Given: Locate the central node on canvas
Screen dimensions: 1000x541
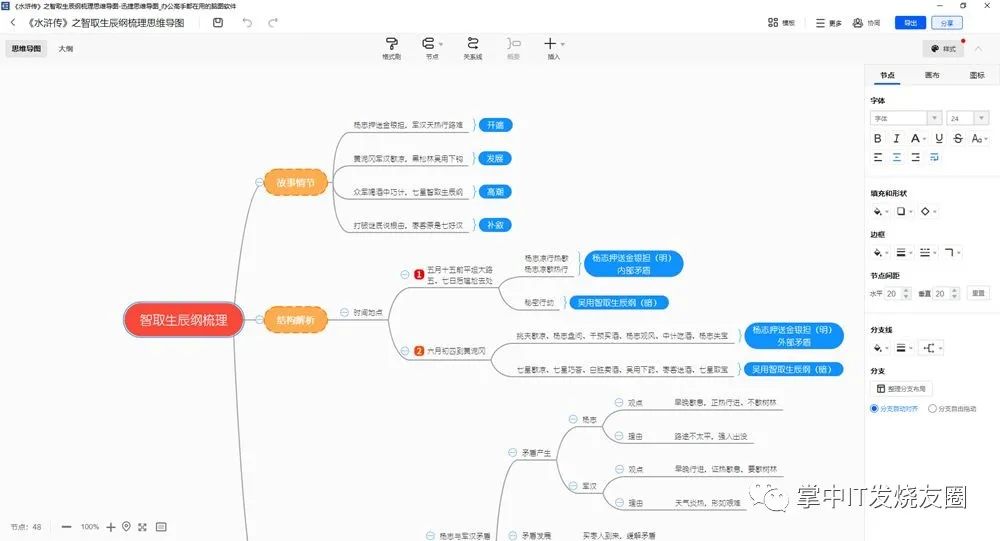Looking at the screenshot, I should 126,526.
